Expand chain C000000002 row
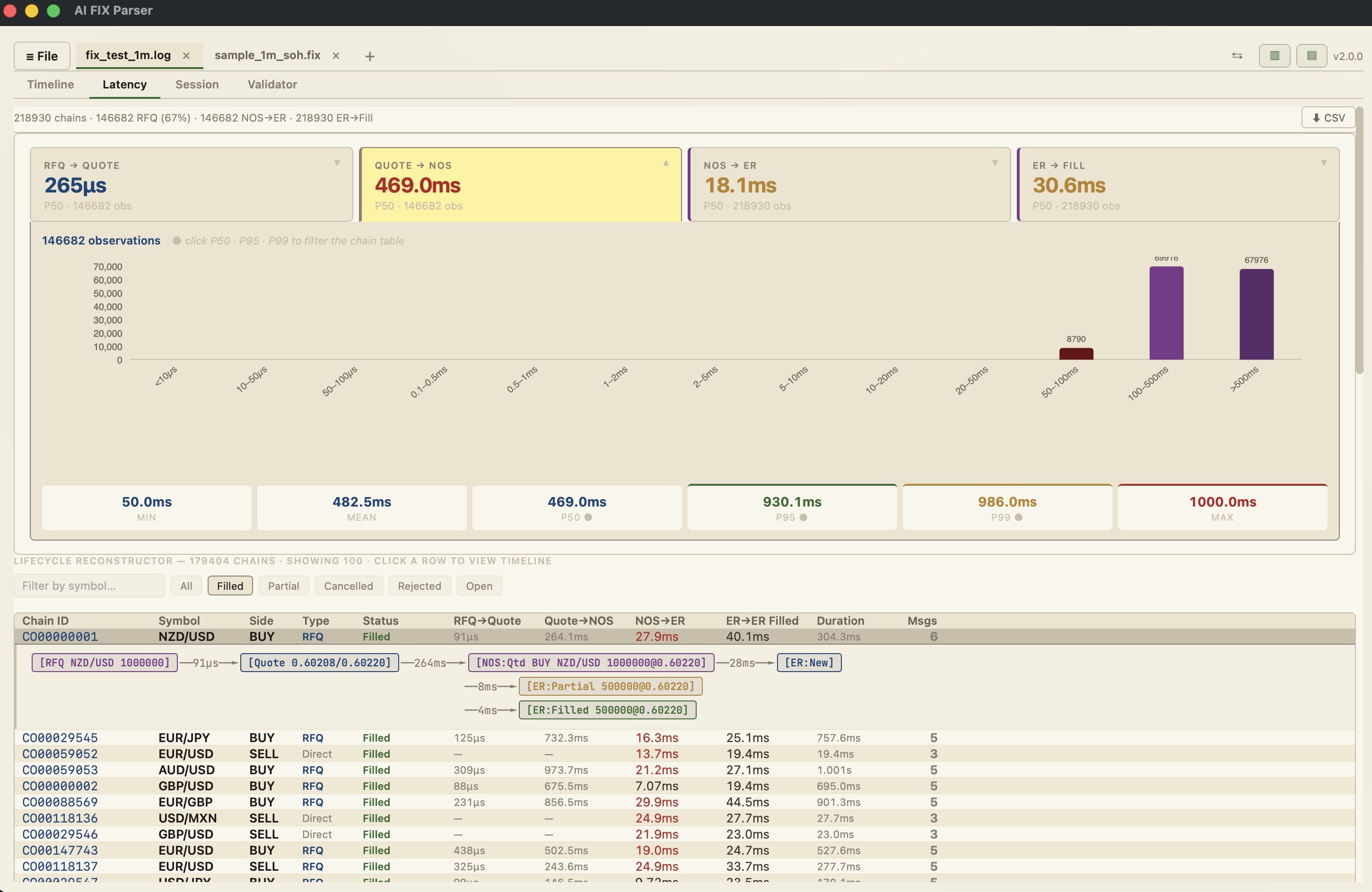1372x892 pixels. click(x=684, y=786)
